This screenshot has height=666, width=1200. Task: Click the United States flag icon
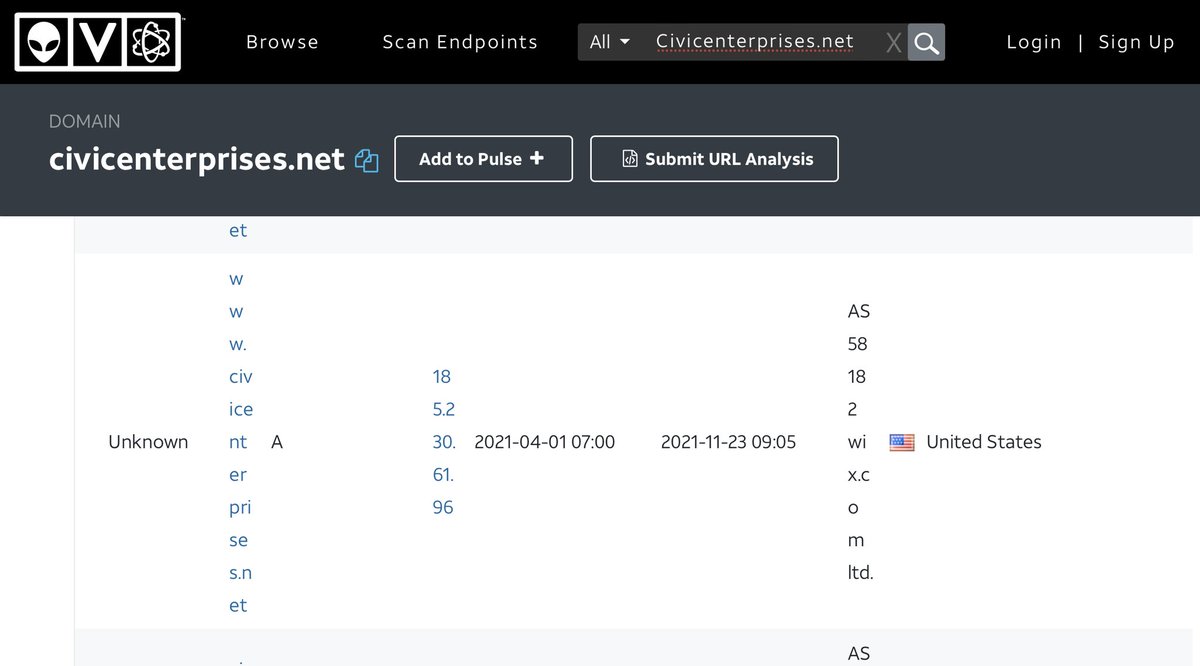(902, 442)
